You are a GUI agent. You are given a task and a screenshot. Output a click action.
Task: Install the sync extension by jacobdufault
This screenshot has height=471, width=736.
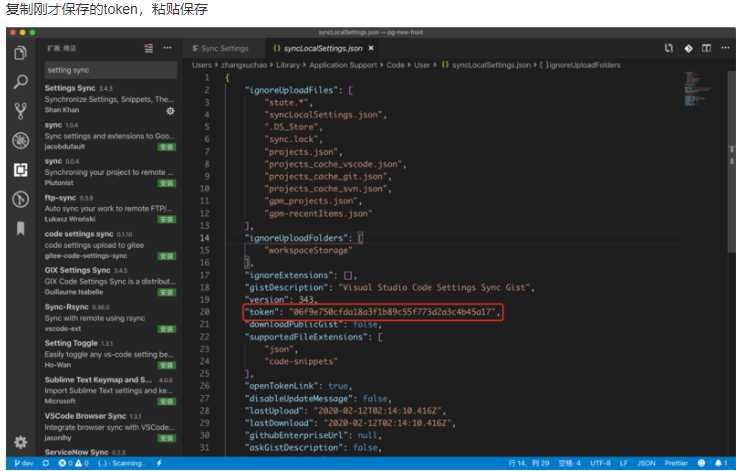pyautogui.click(x=166, y=147)
